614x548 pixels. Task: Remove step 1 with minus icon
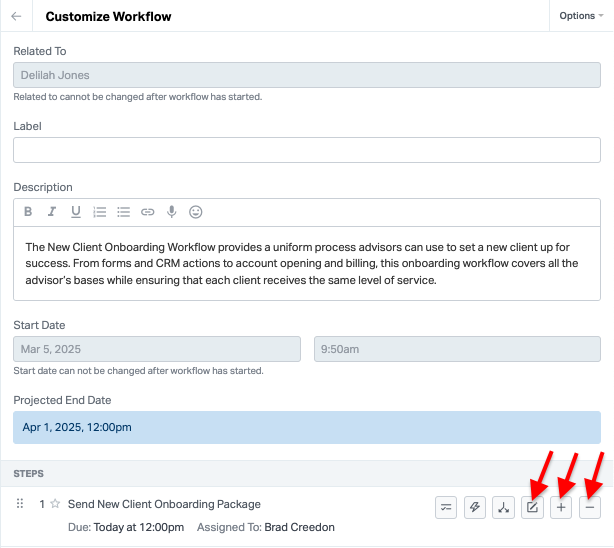point(590,508)
